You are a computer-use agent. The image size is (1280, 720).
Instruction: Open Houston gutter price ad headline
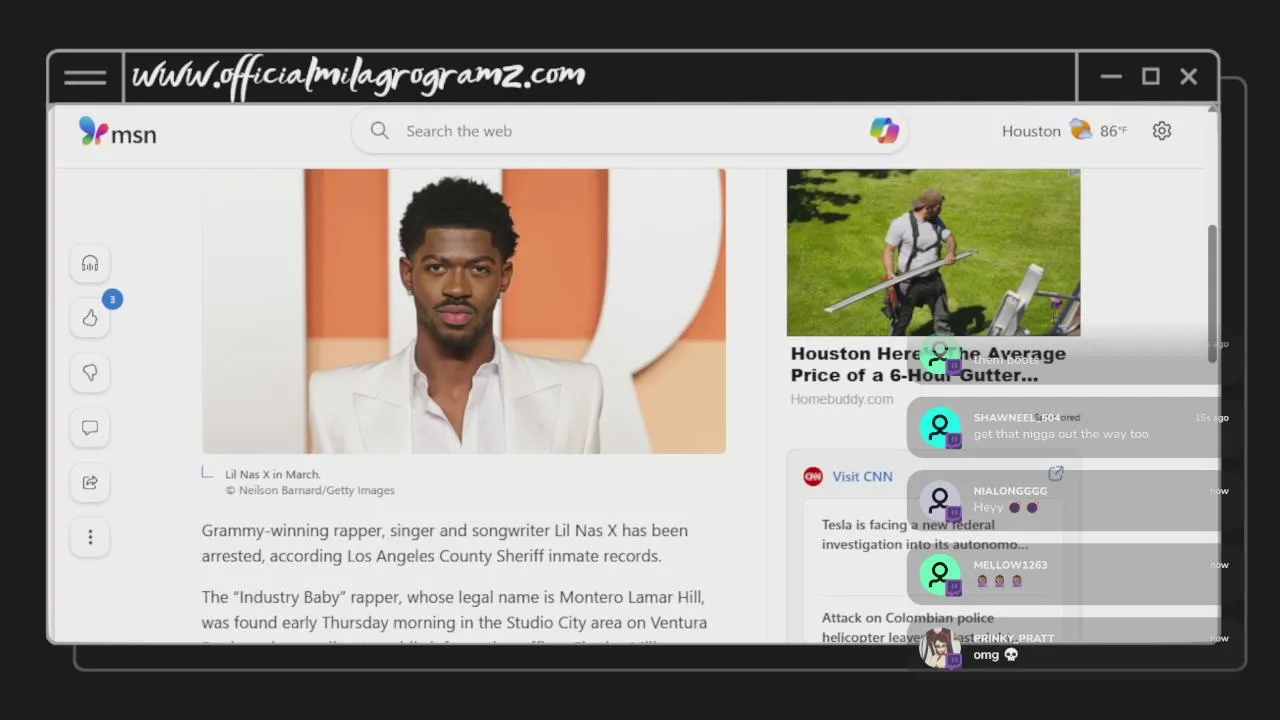tap(928, 364)
